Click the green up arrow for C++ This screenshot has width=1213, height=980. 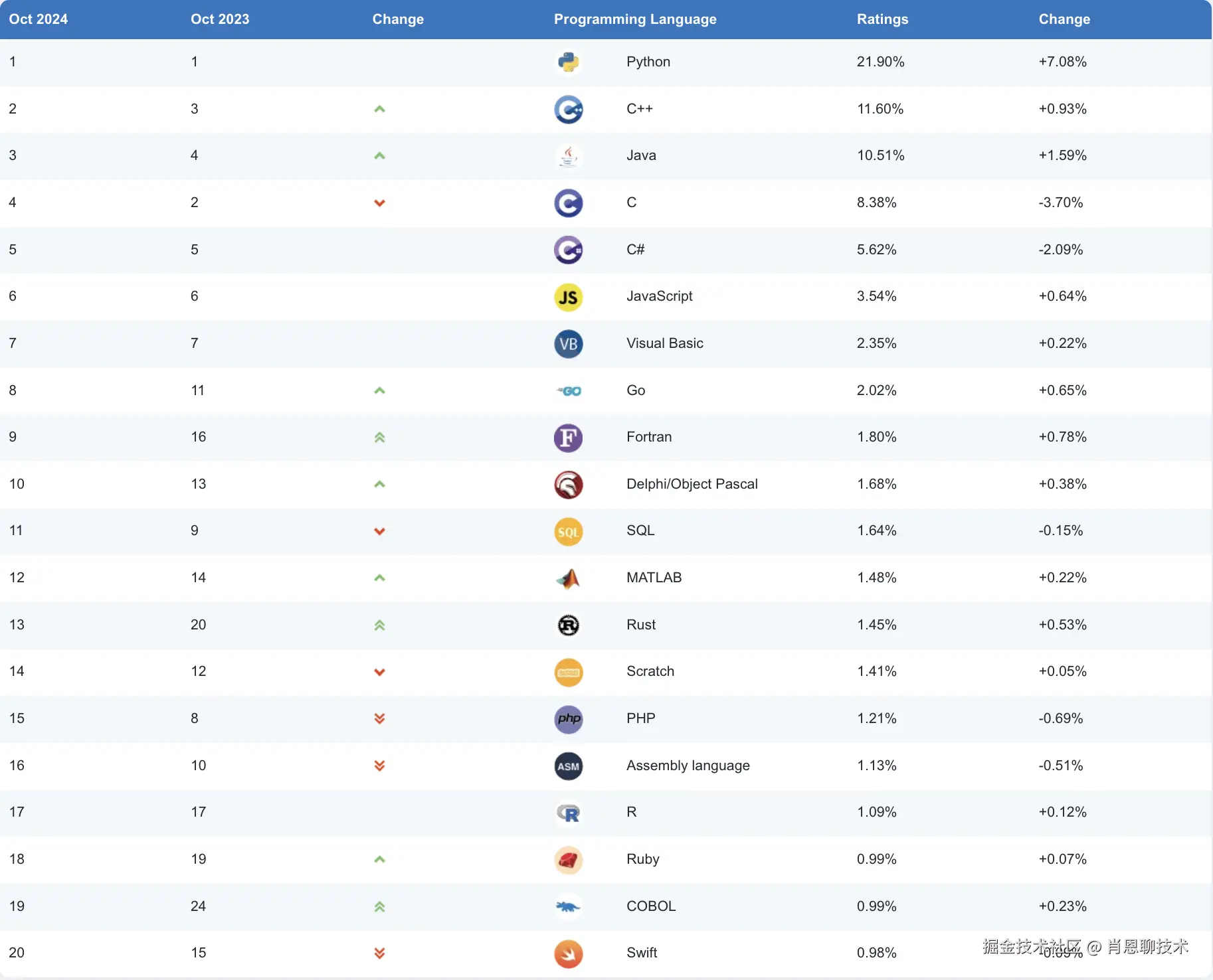pos(379,109)
